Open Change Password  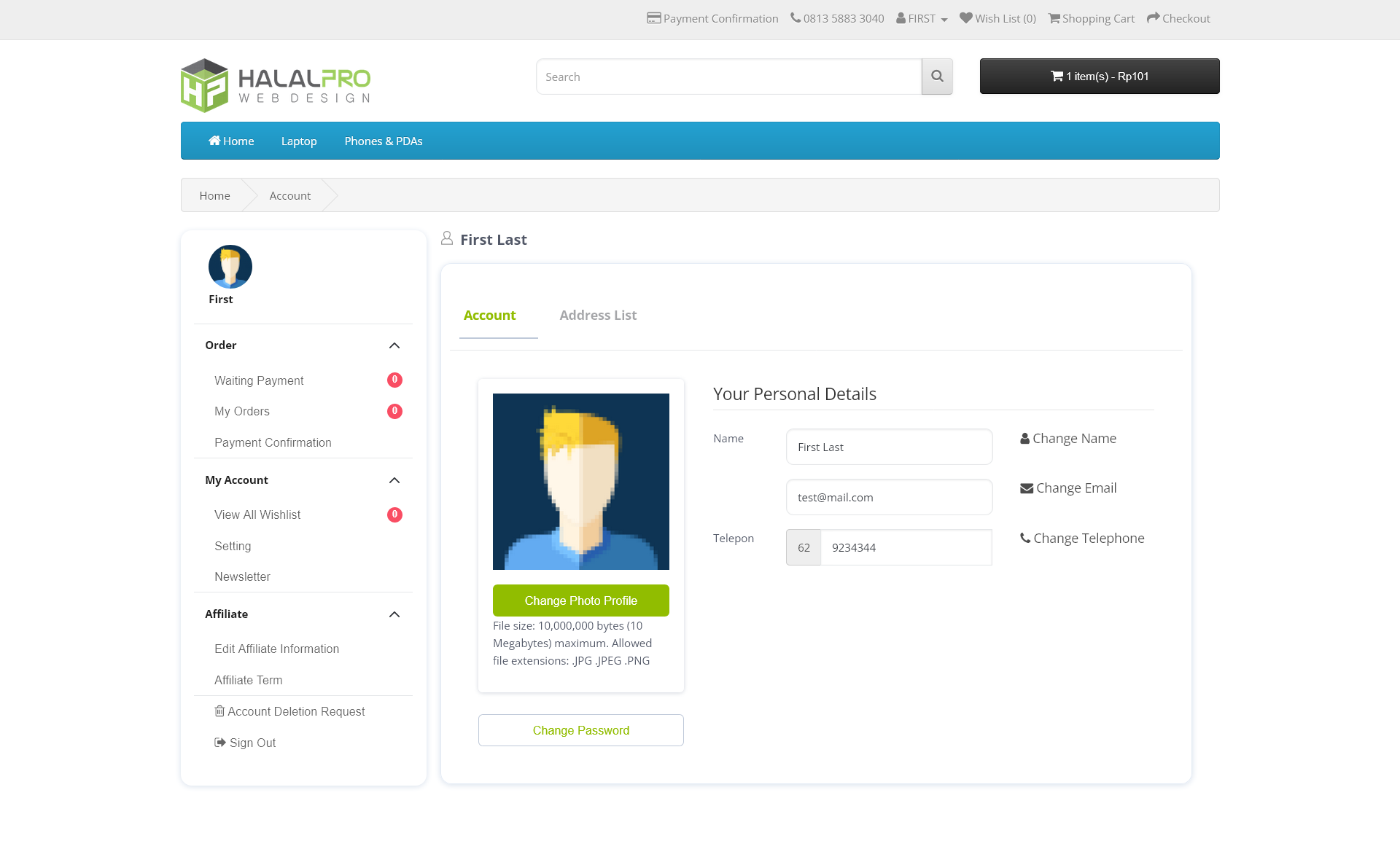point(580,729)
